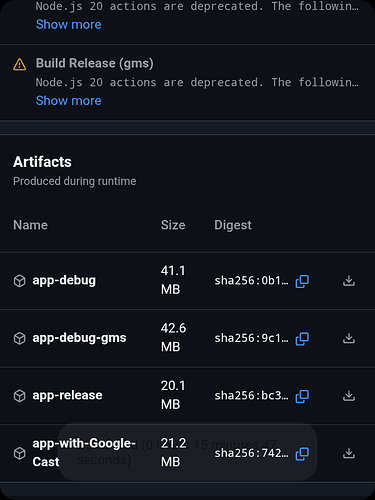Click the sha256:9c1… digest text

coord(251,338)
